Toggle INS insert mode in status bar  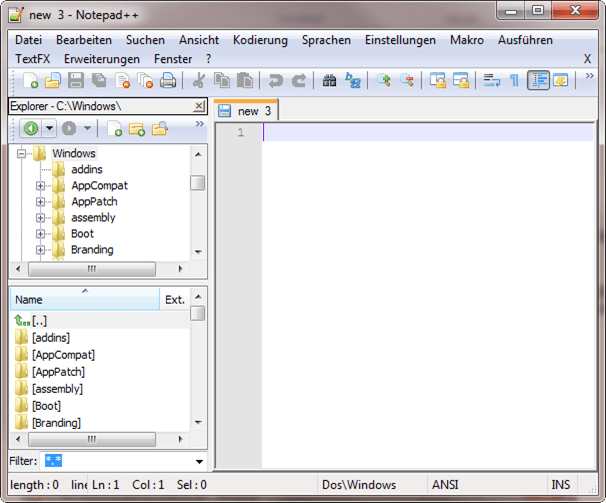tap(560, 484)
